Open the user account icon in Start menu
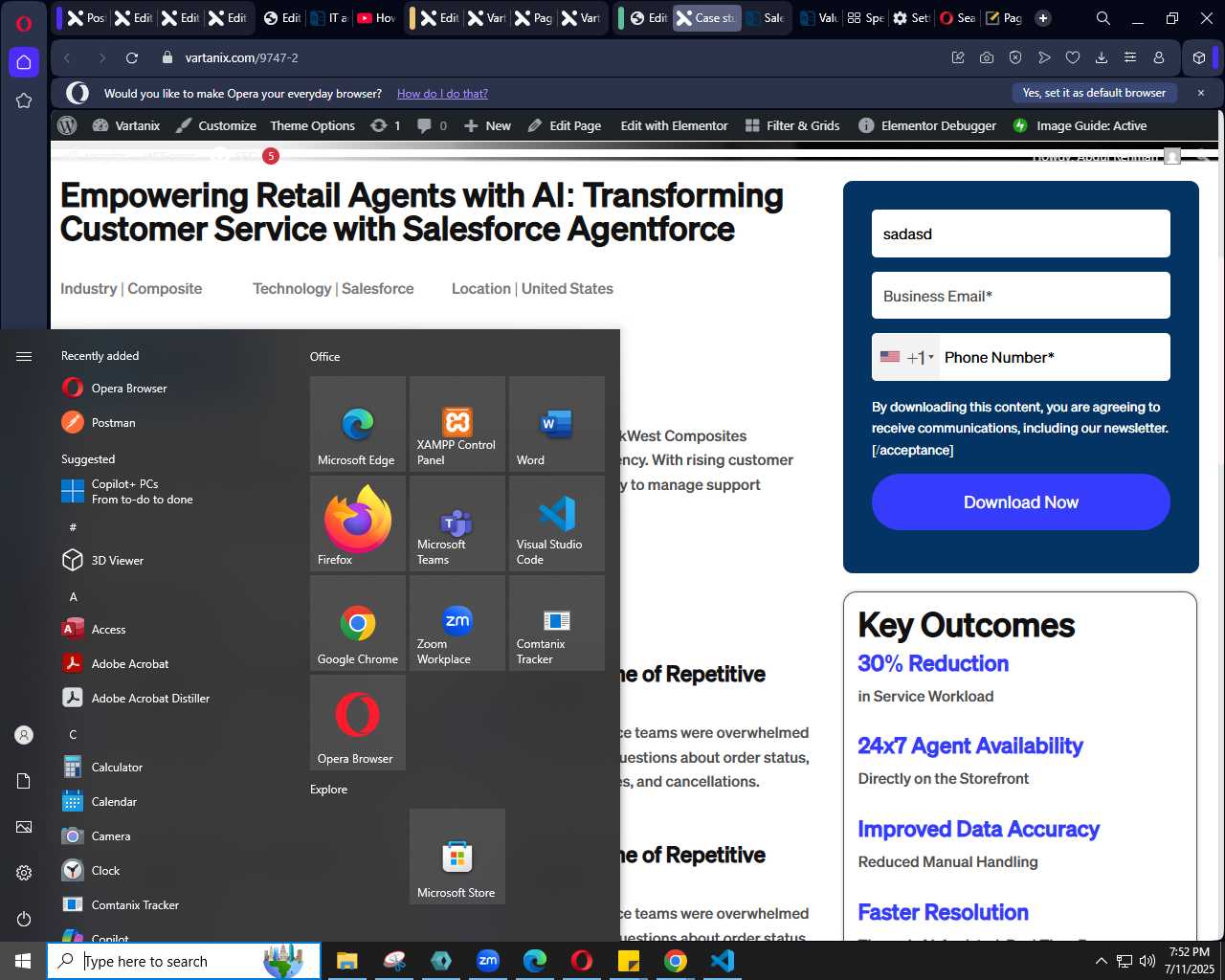Viewport: 1225px width, 980px height. 24,735
